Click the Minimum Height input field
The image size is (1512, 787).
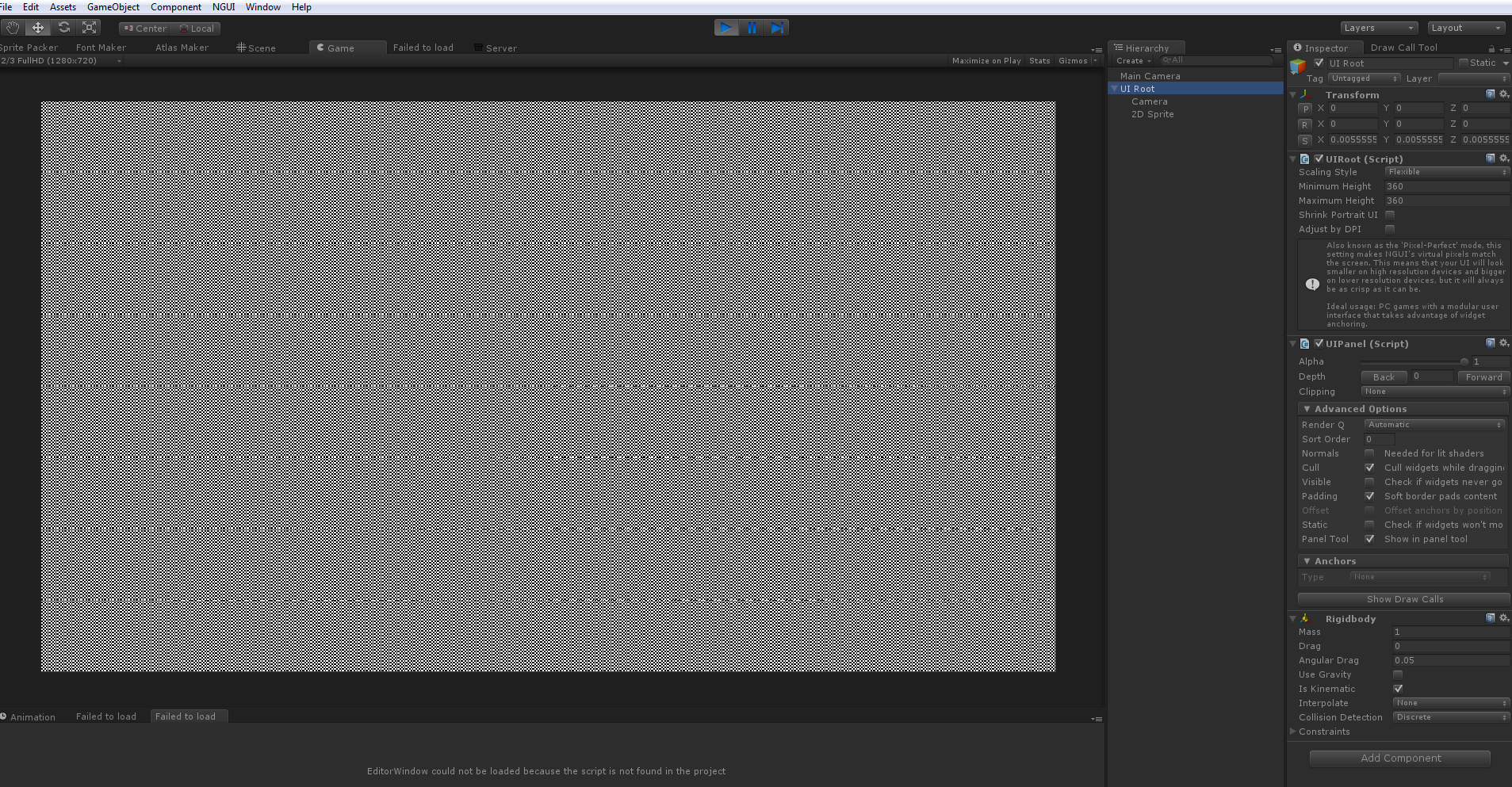1447,186
